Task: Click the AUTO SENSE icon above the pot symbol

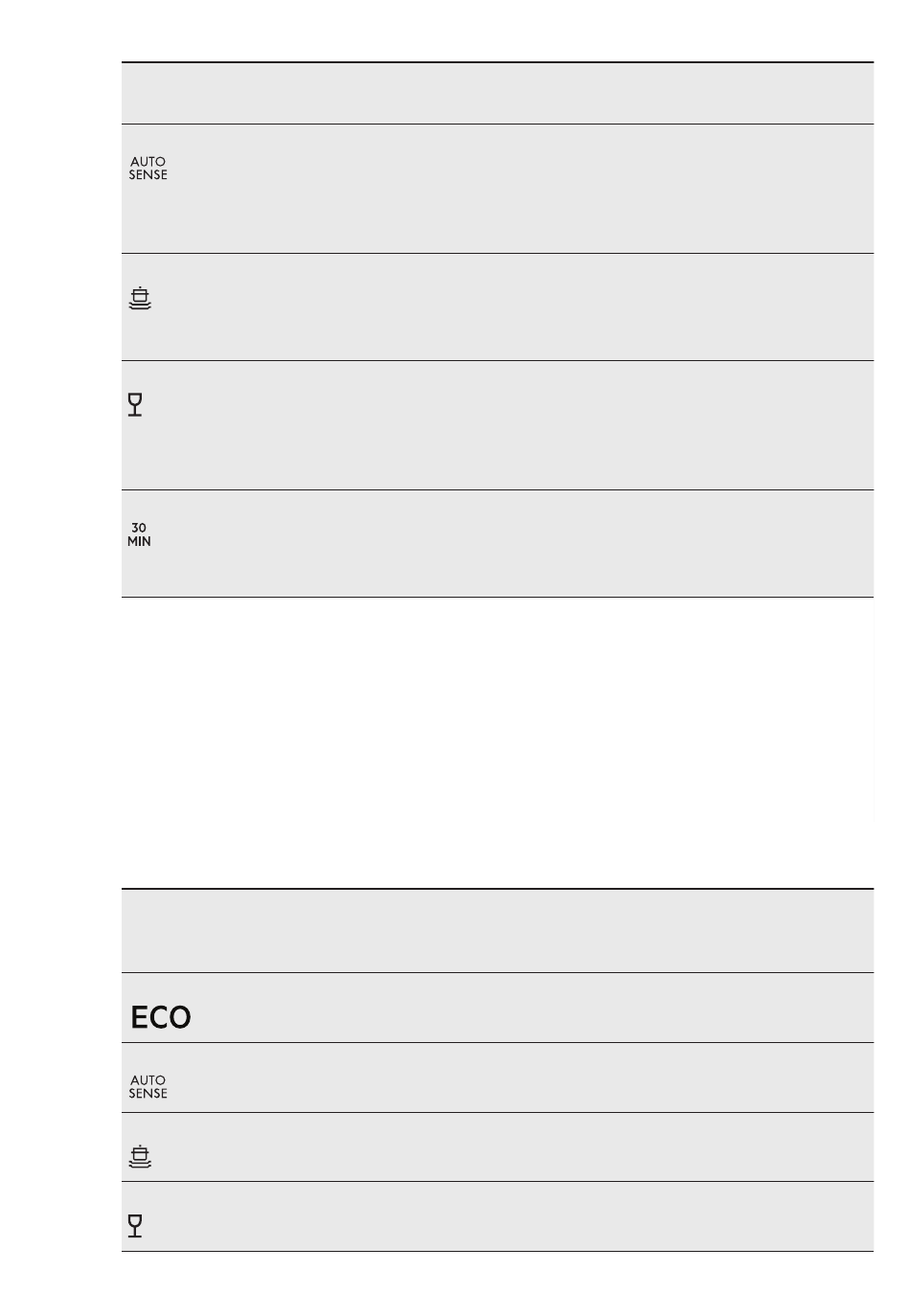Action: coord(148,169)
